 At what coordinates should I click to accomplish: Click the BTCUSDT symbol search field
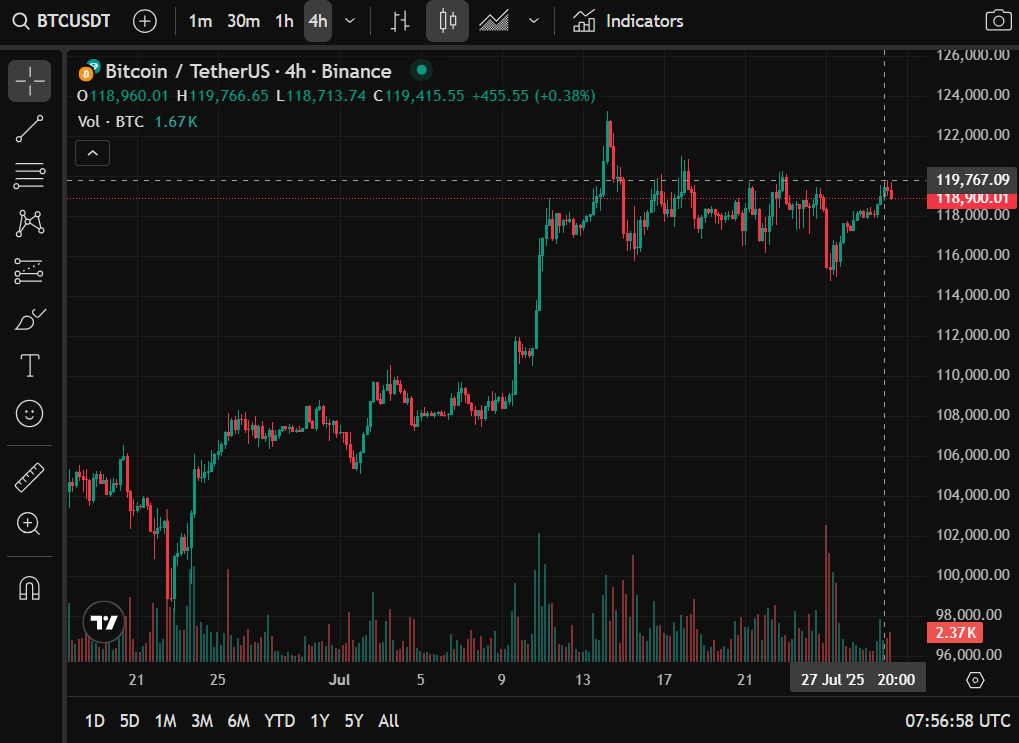pos(63,21)
